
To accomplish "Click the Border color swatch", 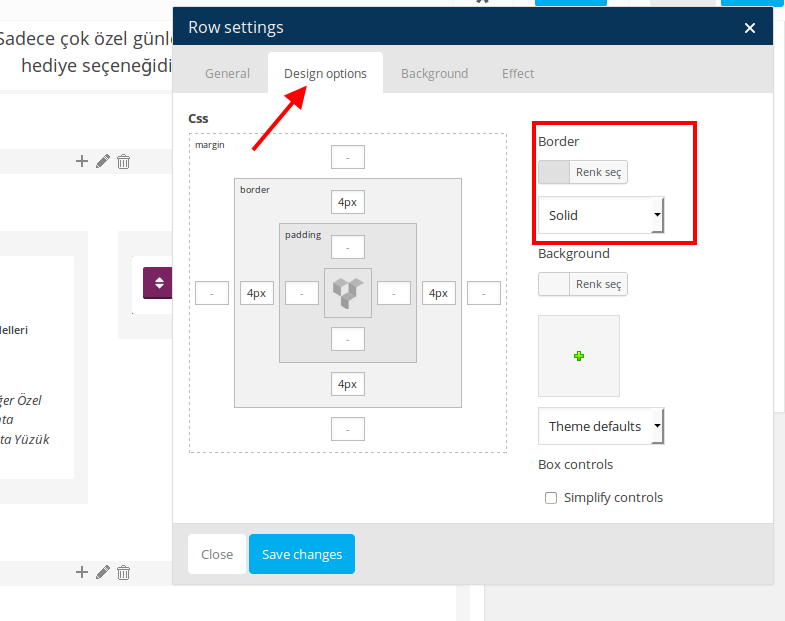I will 554,172.
